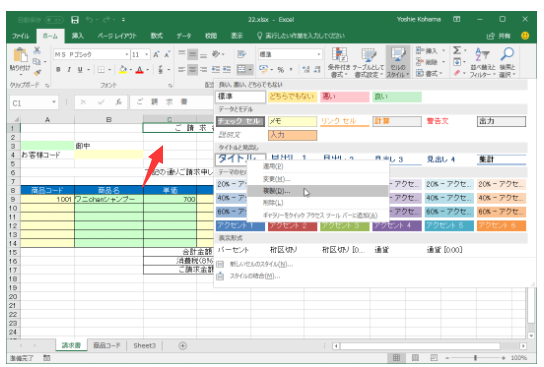Click the center align icon
This screenshot has width=544, height=367.
point(192,70)
